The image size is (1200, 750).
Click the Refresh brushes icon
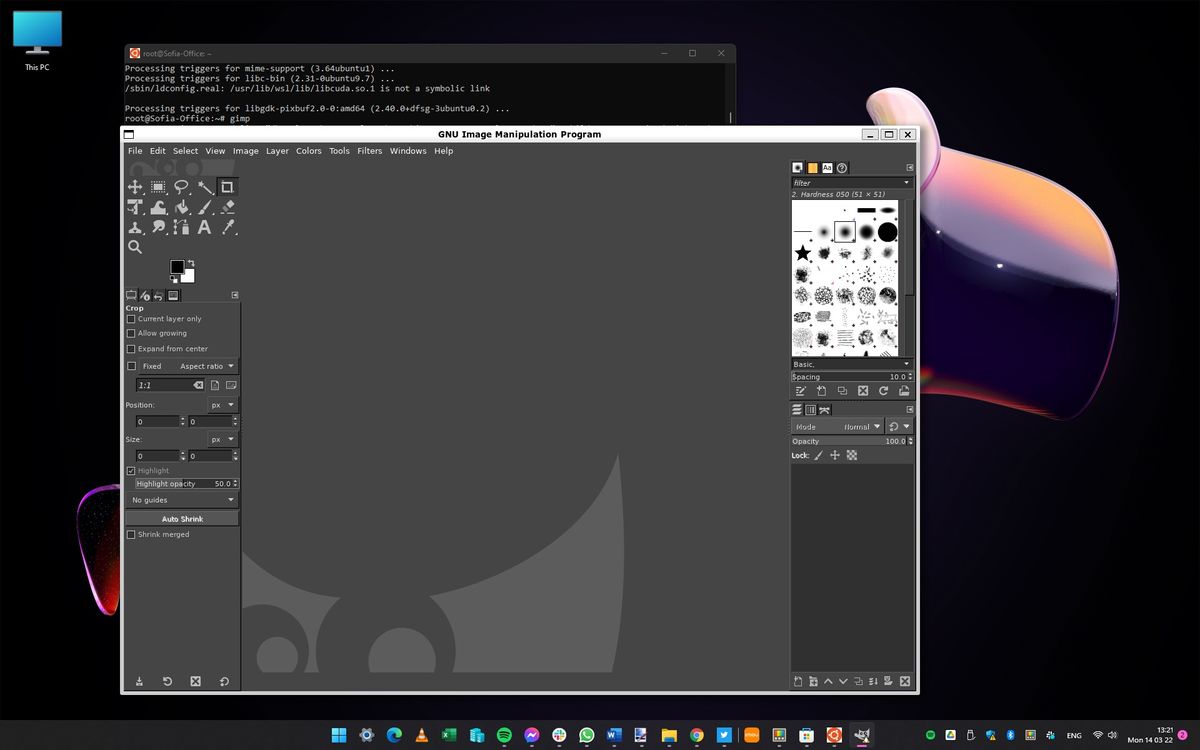click(884, 391)
